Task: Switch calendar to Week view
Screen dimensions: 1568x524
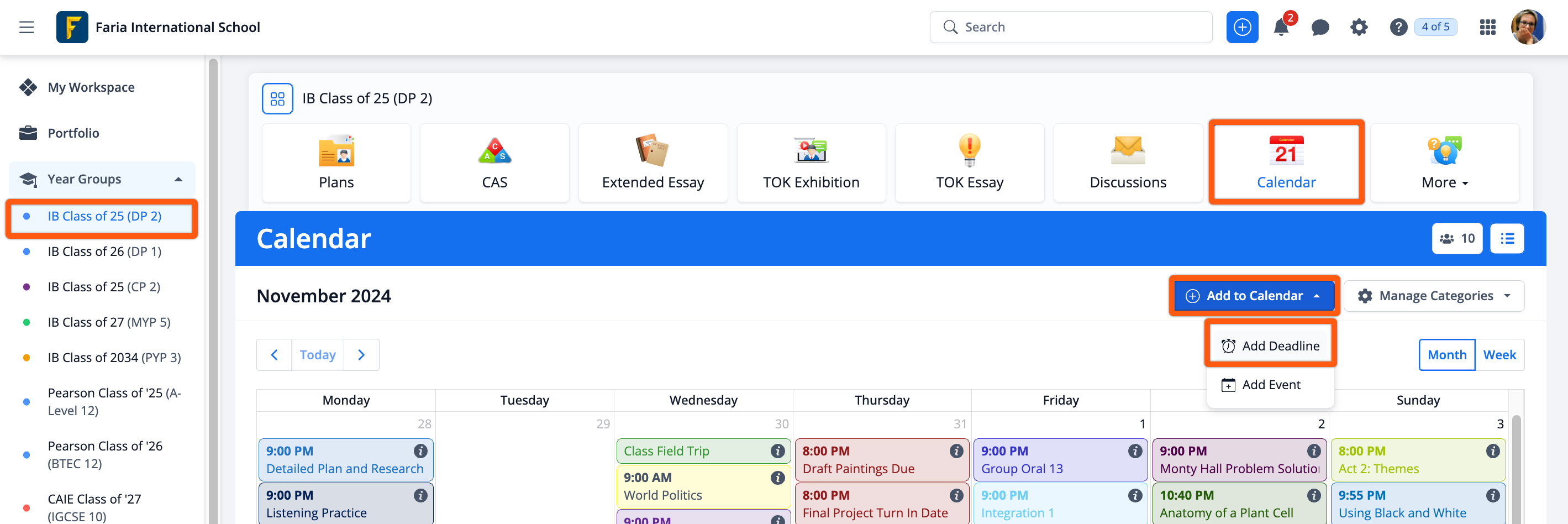Action: [x=1499, y=355]
